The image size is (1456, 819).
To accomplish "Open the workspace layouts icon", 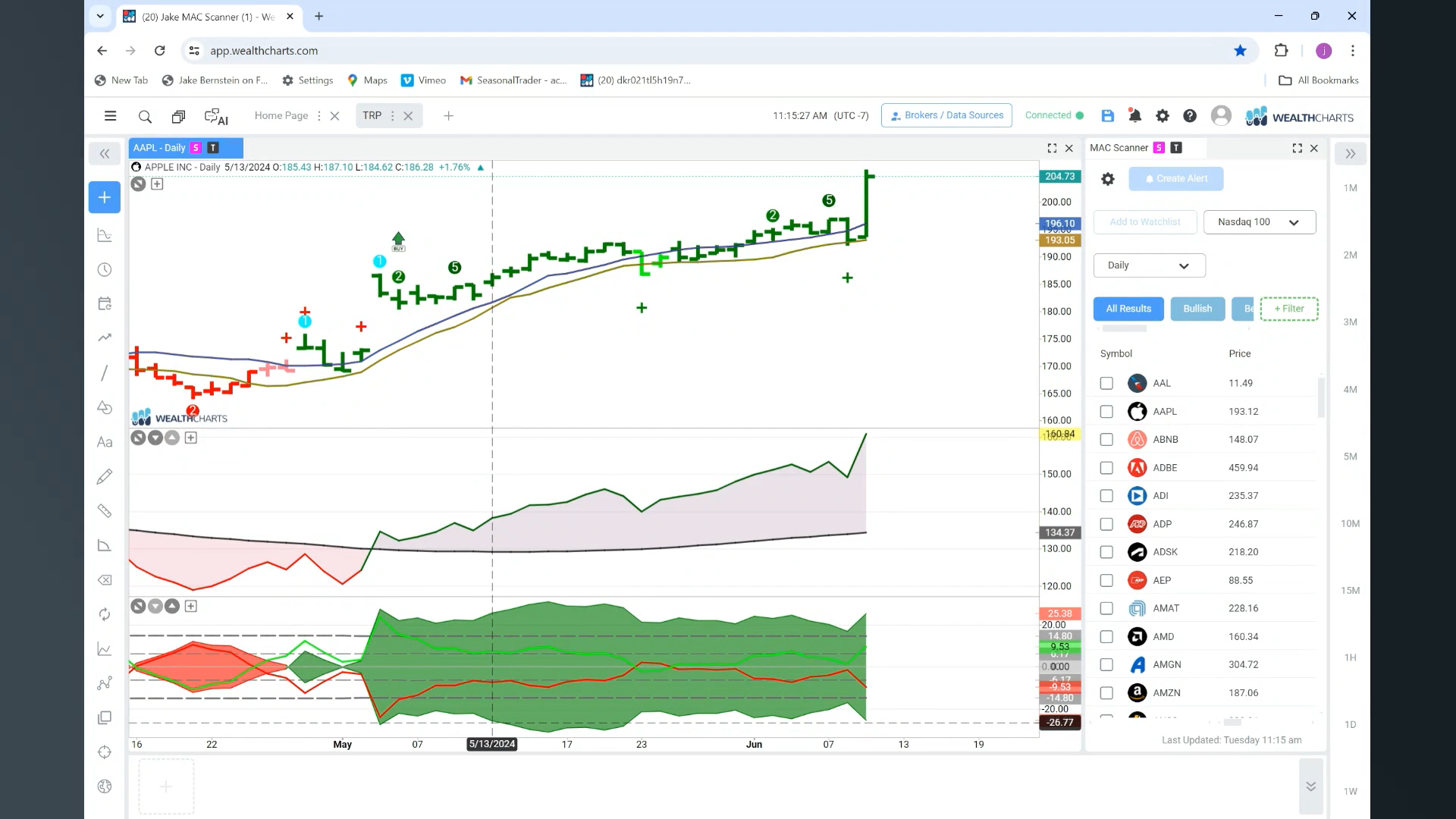I will (x=178, y=117).
